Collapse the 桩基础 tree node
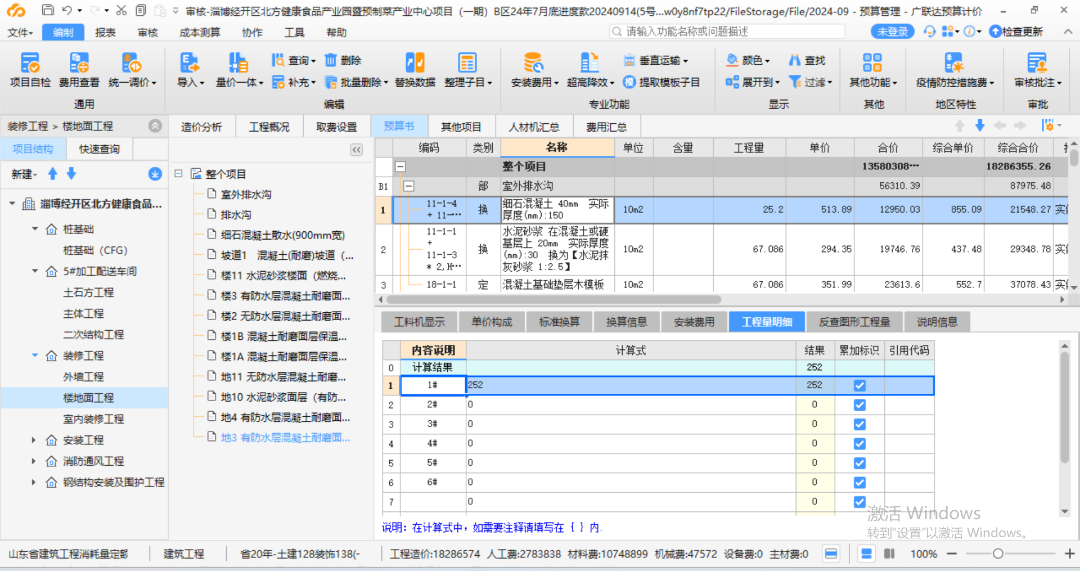Viewport: 1080px width, 571px height. (34, 229)
